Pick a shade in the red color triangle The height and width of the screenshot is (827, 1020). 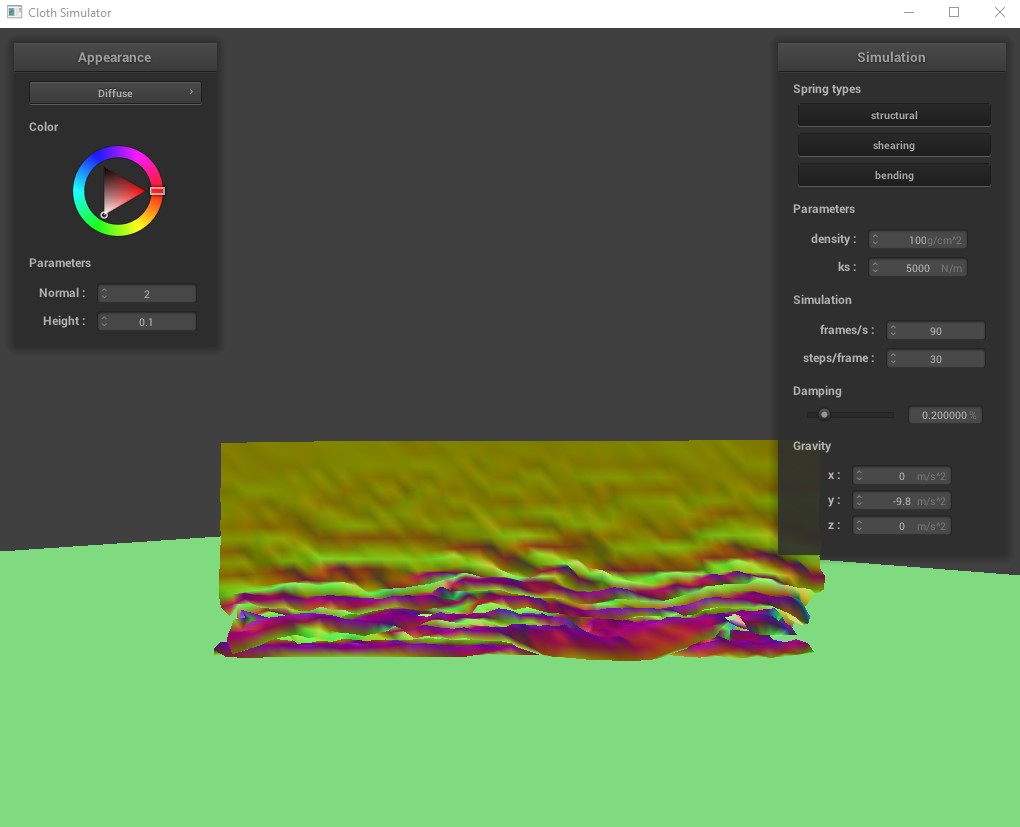click(x=120, y=191)
